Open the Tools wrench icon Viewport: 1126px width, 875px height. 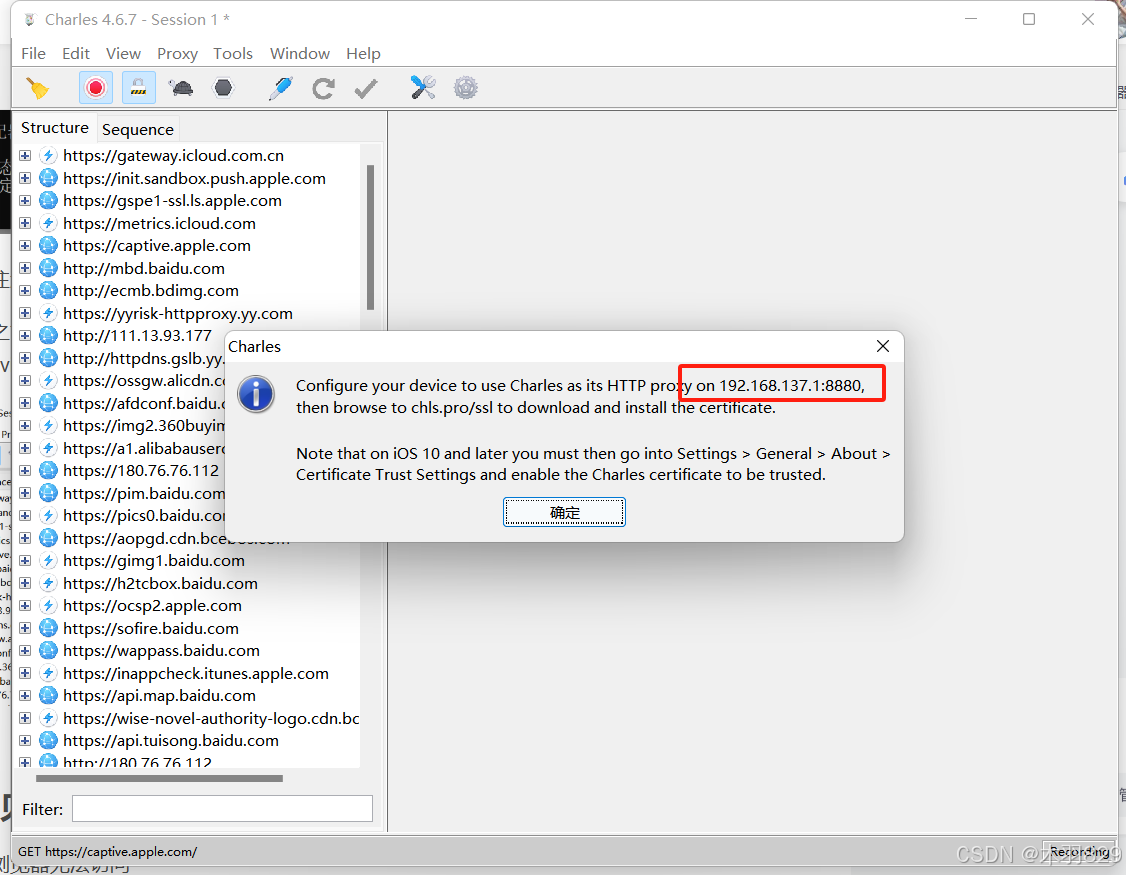tap(423, 88)
